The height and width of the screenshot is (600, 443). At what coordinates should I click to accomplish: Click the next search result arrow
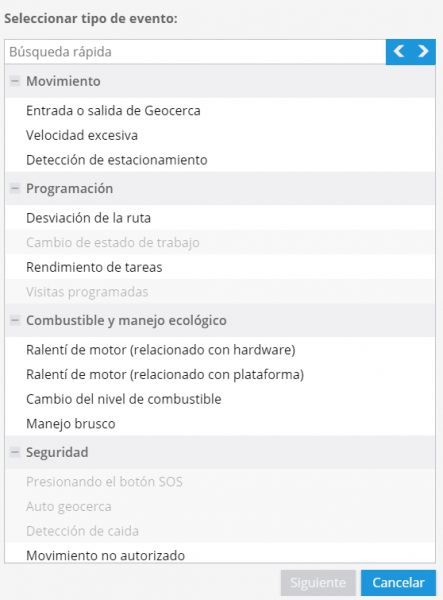(423, 51)
